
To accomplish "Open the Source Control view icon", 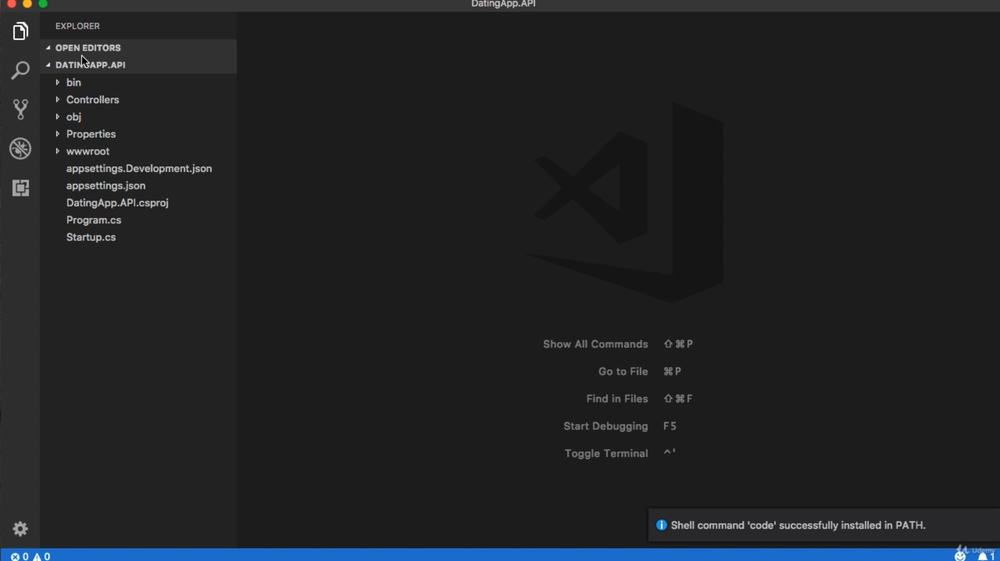I will click(20, 110).
